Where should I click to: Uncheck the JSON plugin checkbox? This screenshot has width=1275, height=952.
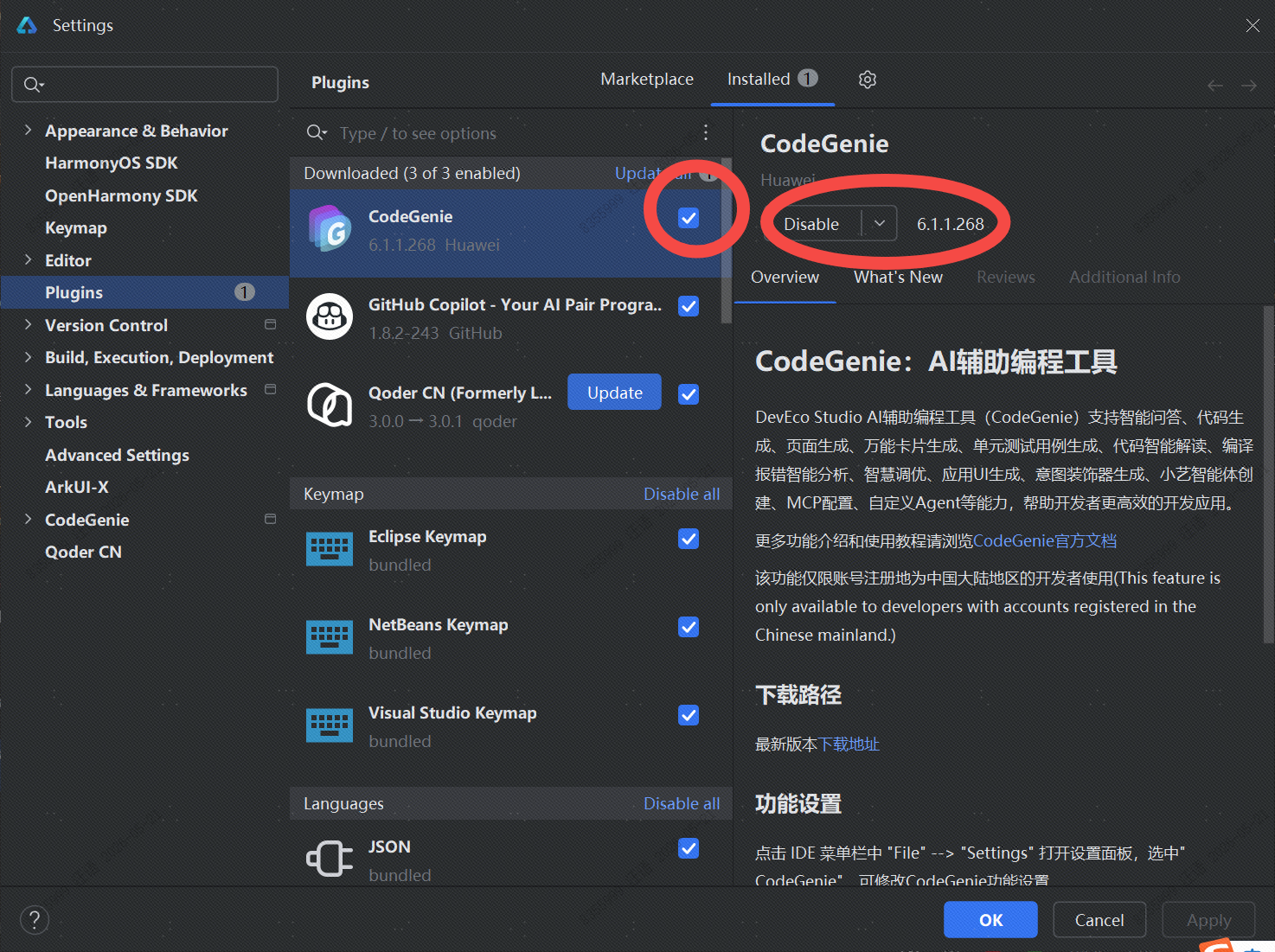pos(689,848)
